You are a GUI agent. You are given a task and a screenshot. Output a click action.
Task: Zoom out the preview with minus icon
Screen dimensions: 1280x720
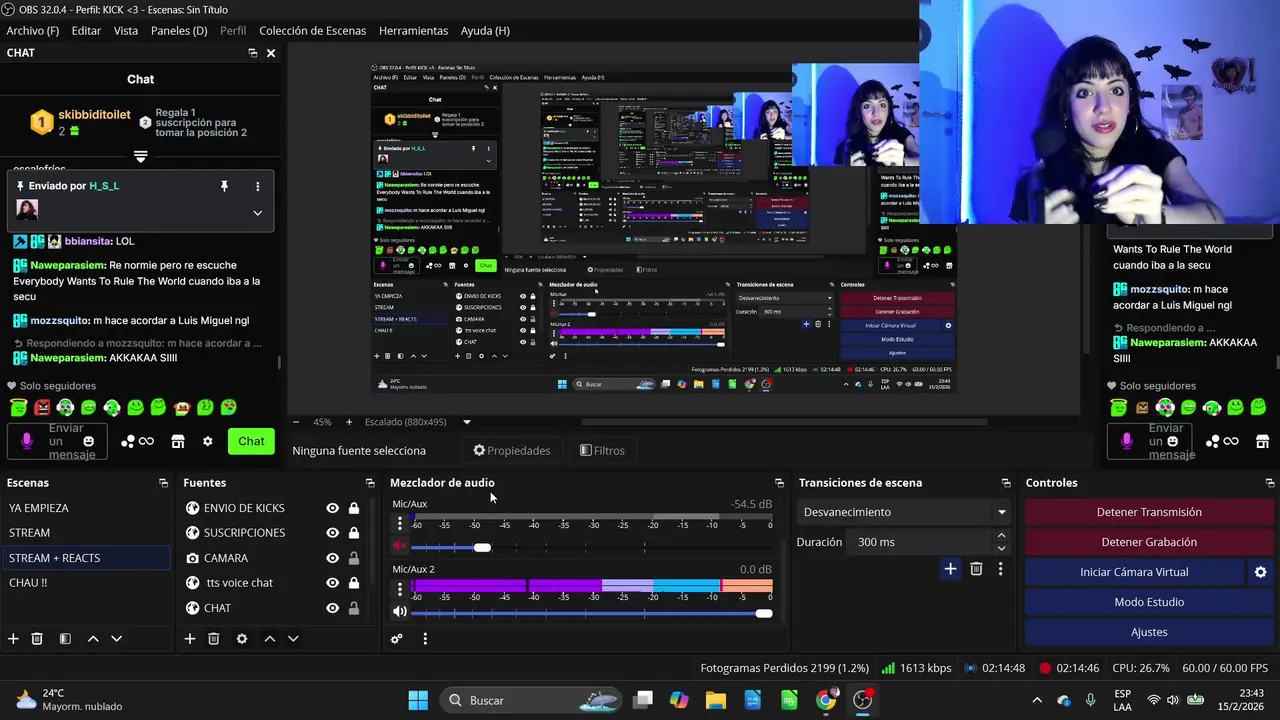296,422
